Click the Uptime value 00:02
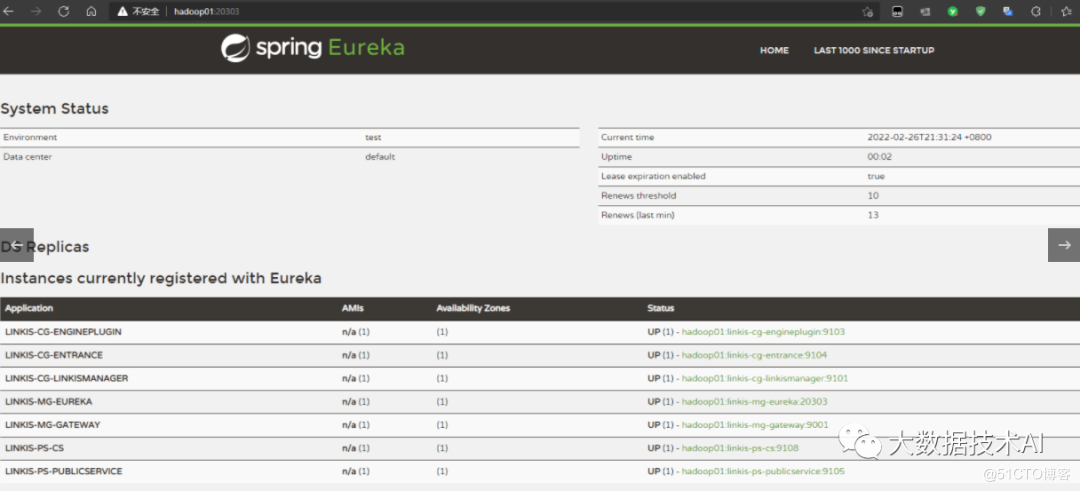Screen dimensions: 1080x491 pos(878,157)
